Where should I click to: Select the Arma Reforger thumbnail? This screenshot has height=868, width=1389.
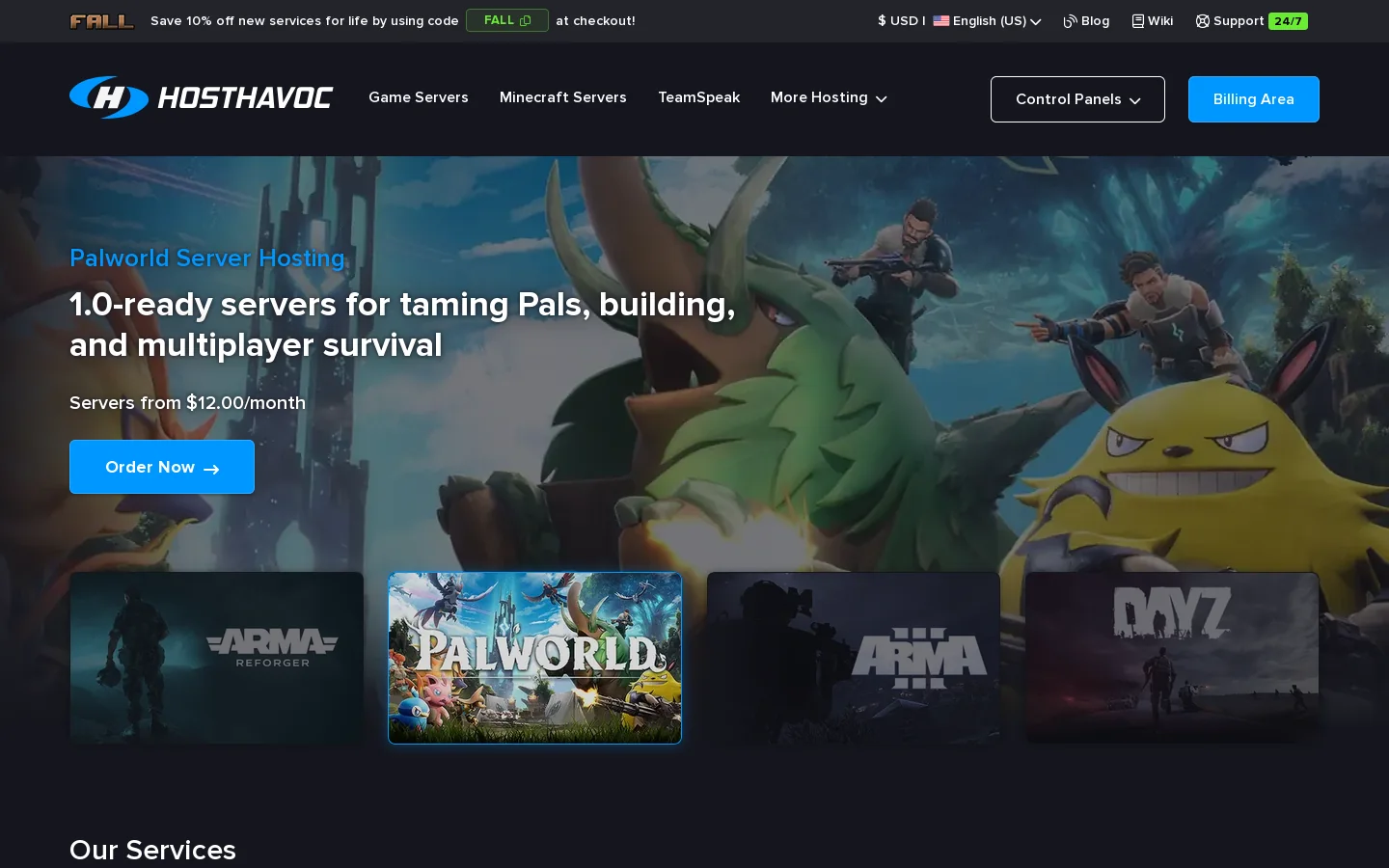(x=217, y=658)
